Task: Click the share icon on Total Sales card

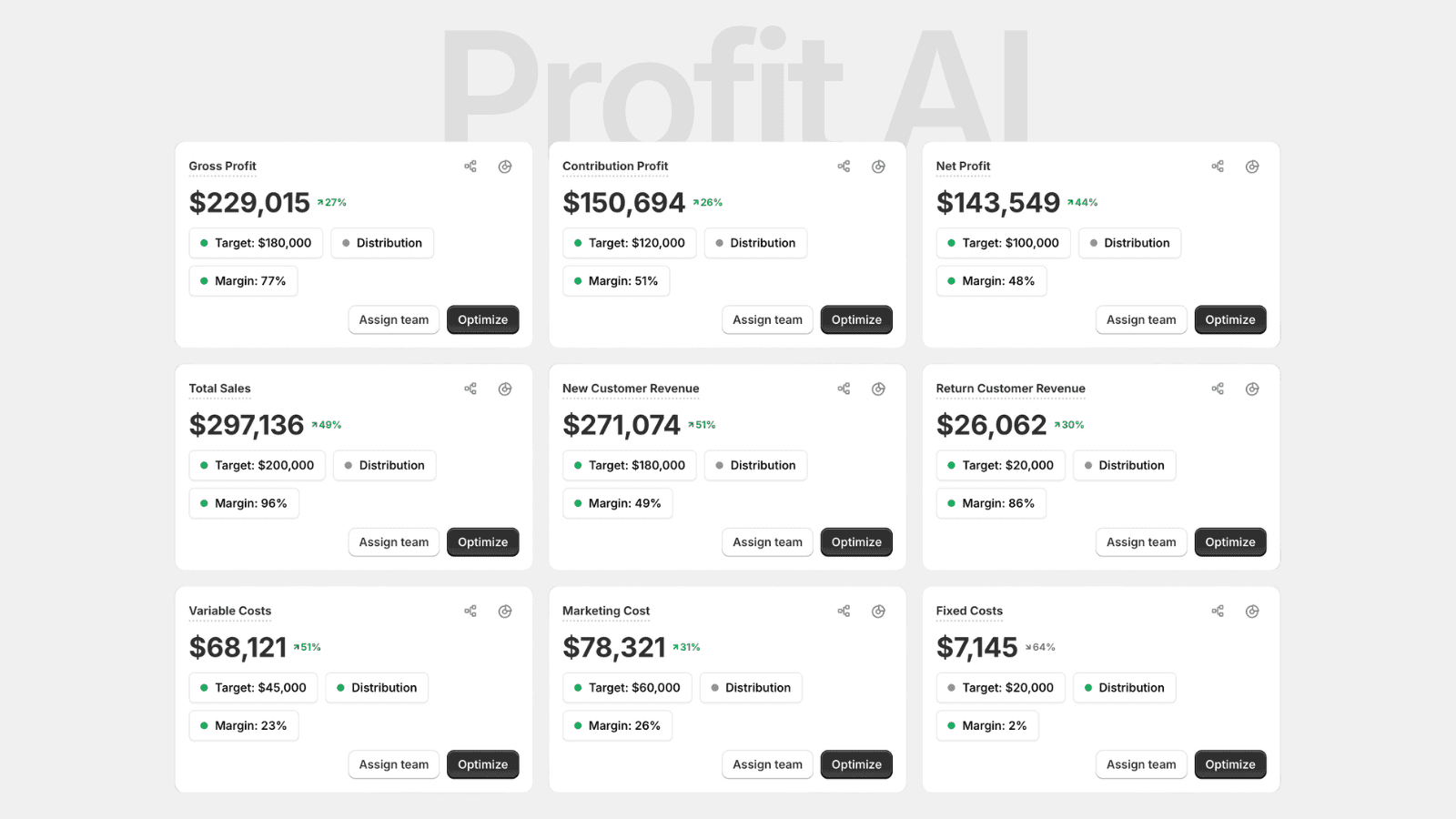Action: pyautogui.click(x=470, y=388)
